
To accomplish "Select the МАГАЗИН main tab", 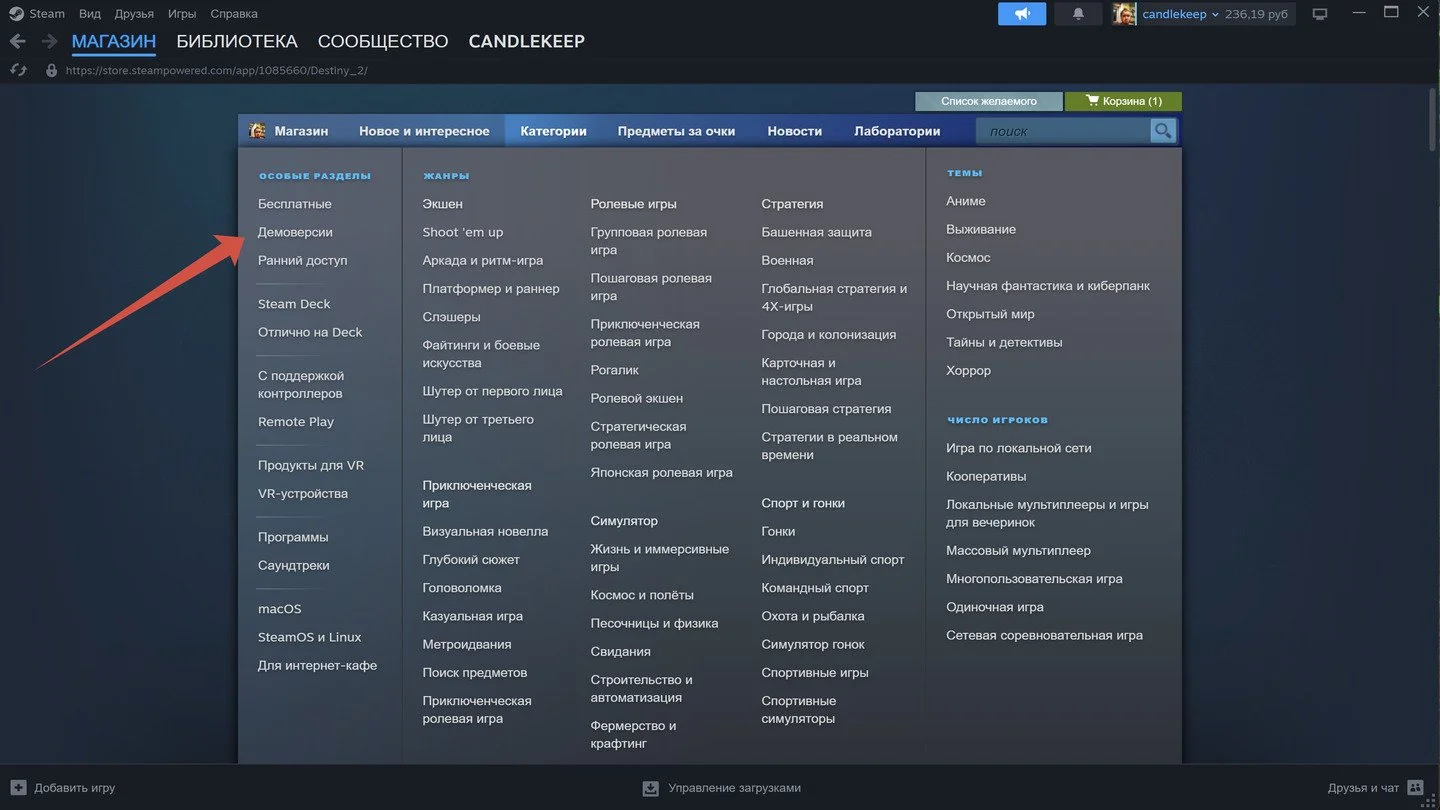I will 114,42.
